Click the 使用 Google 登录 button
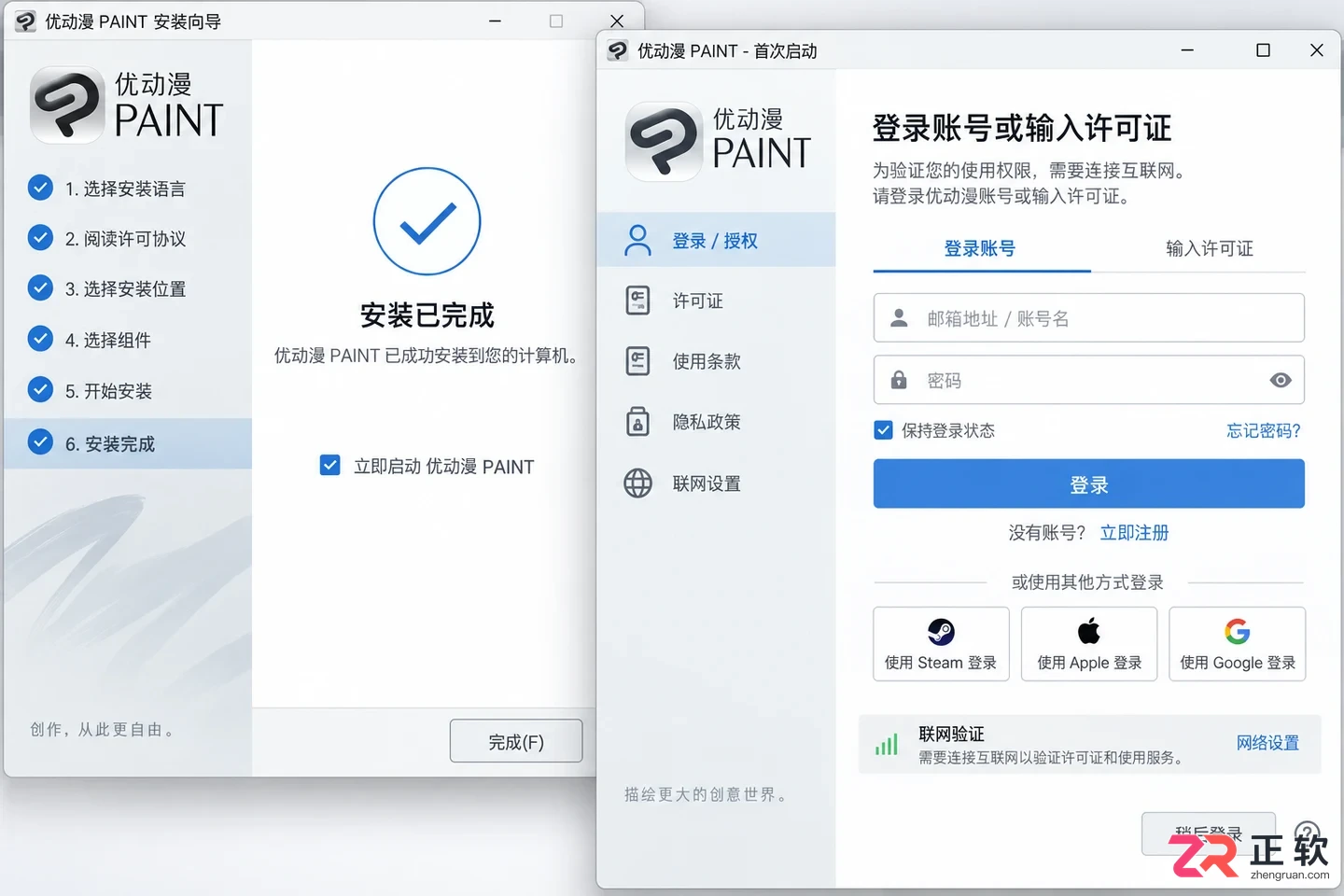 pos(1238,644)
